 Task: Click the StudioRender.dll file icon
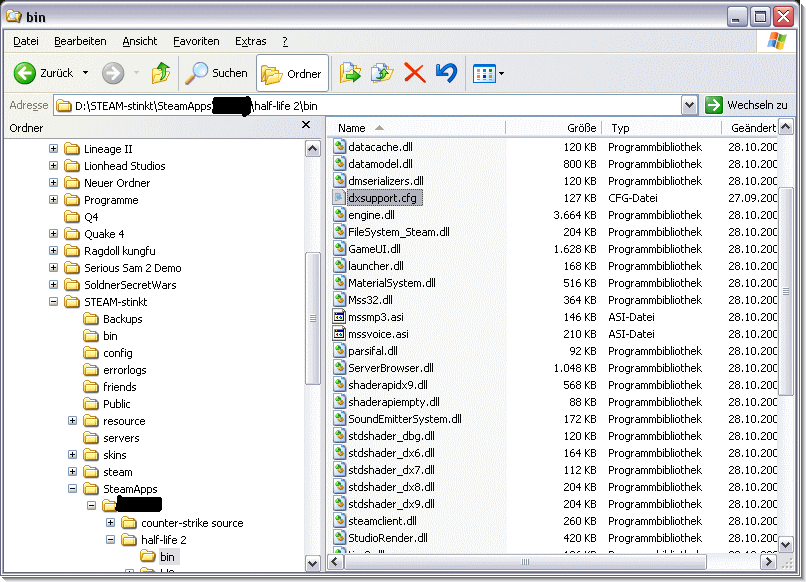click(339, 537)
